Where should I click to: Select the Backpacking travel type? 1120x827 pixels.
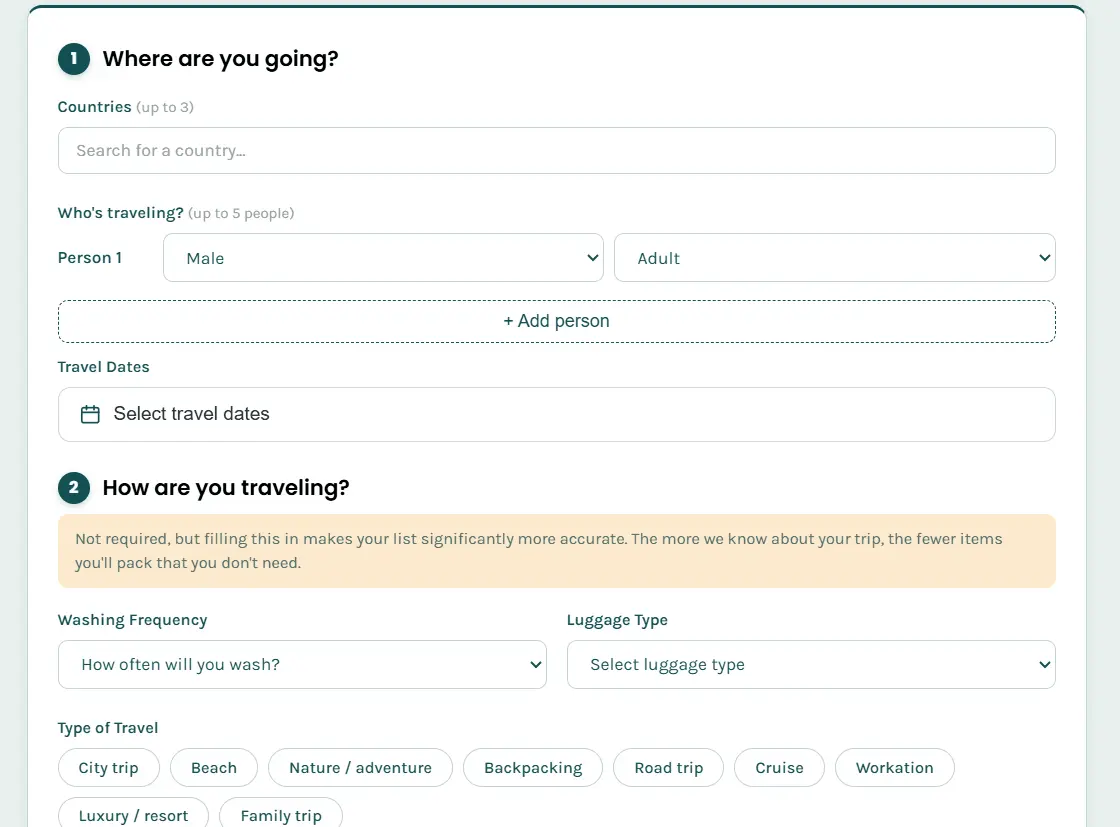533,768
